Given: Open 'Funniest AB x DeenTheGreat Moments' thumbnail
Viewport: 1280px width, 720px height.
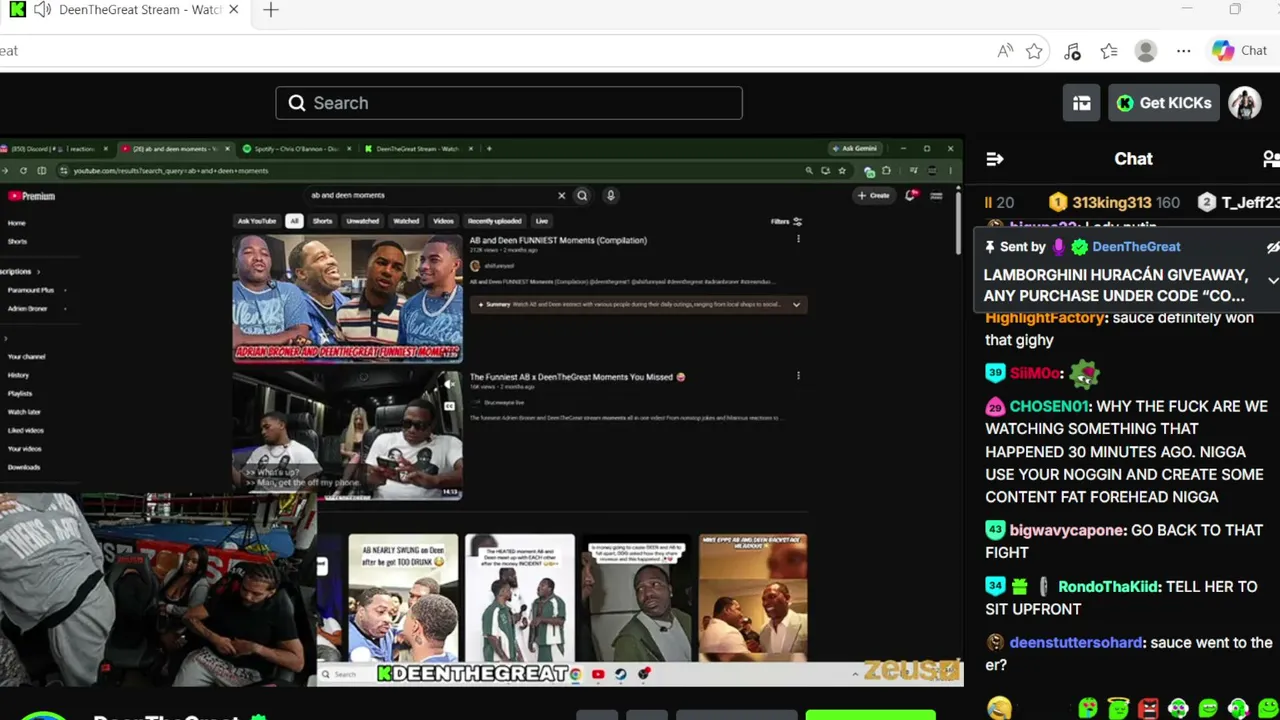Looking at the screenshot, I should point(347,435).
